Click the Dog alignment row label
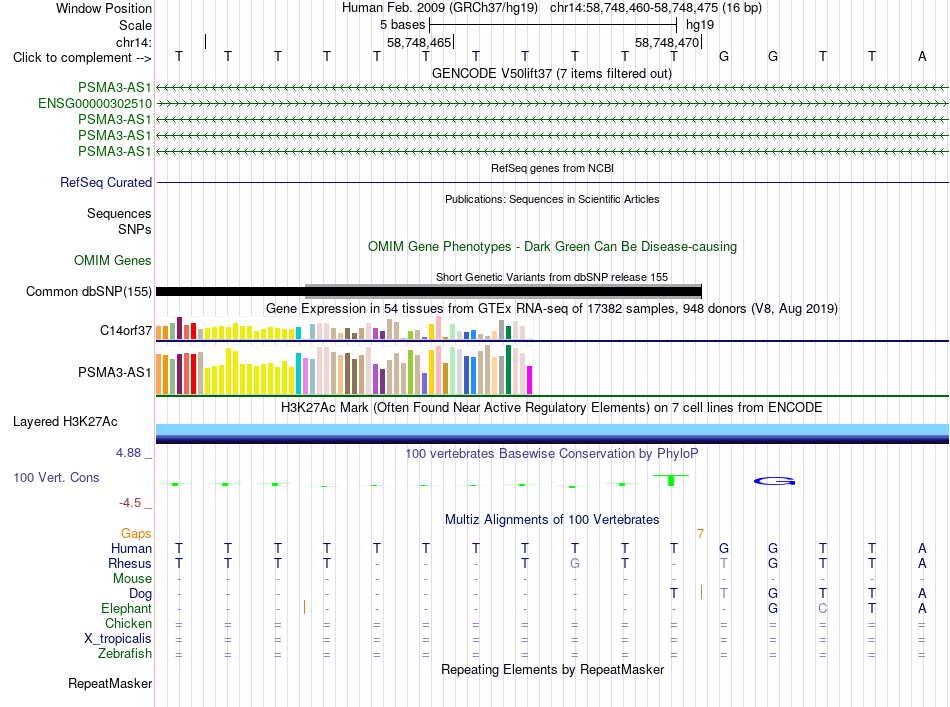The image size is (950, 707). coord(141,594)
